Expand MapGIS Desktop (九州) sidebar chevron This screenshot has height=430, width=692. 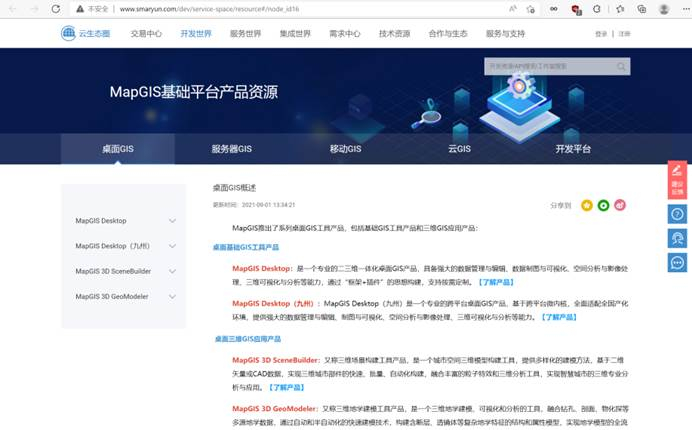click(173, 246)
